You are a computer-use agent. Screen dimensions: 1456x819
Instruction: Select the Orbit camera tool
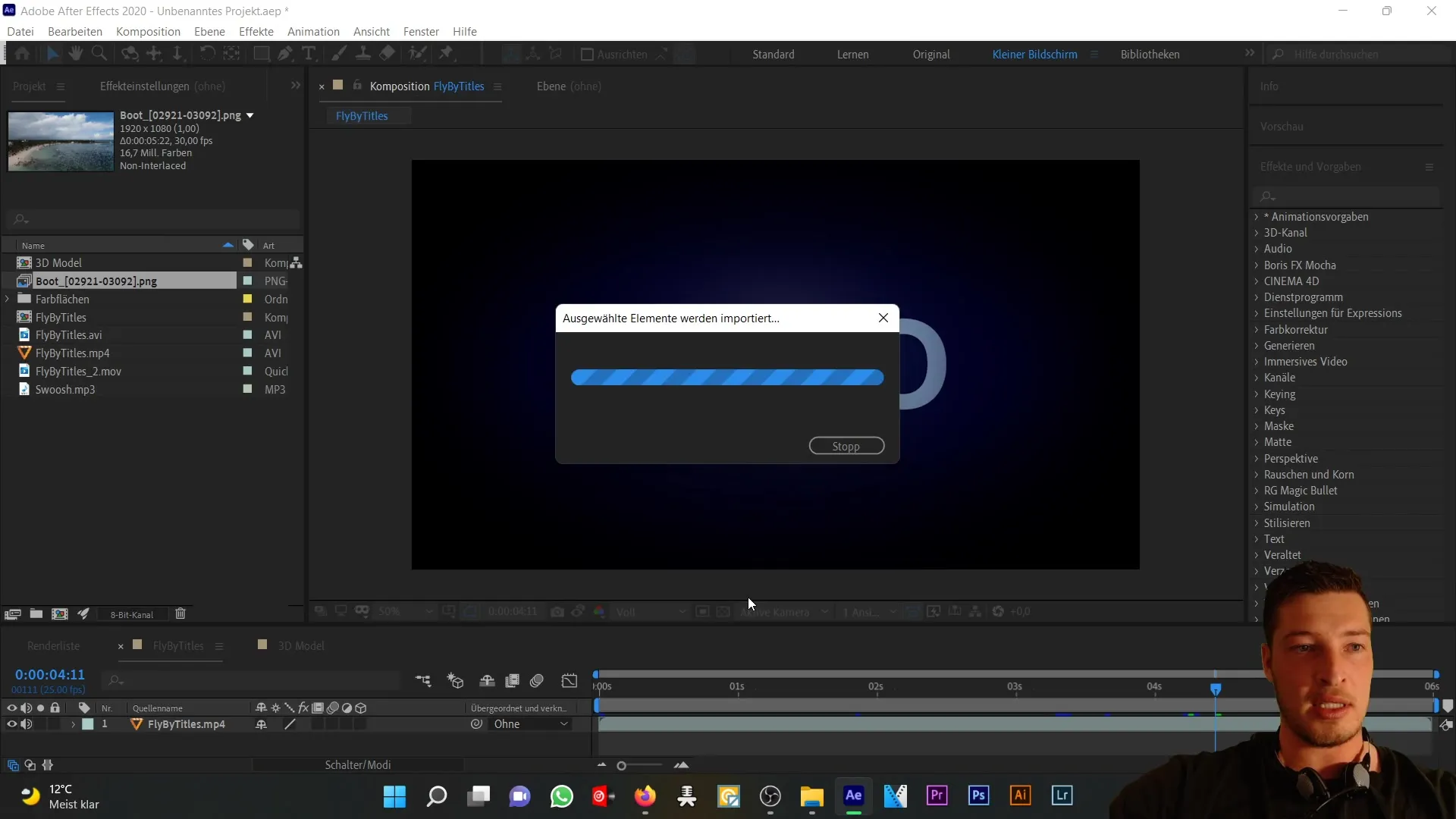tap(130, 54)
